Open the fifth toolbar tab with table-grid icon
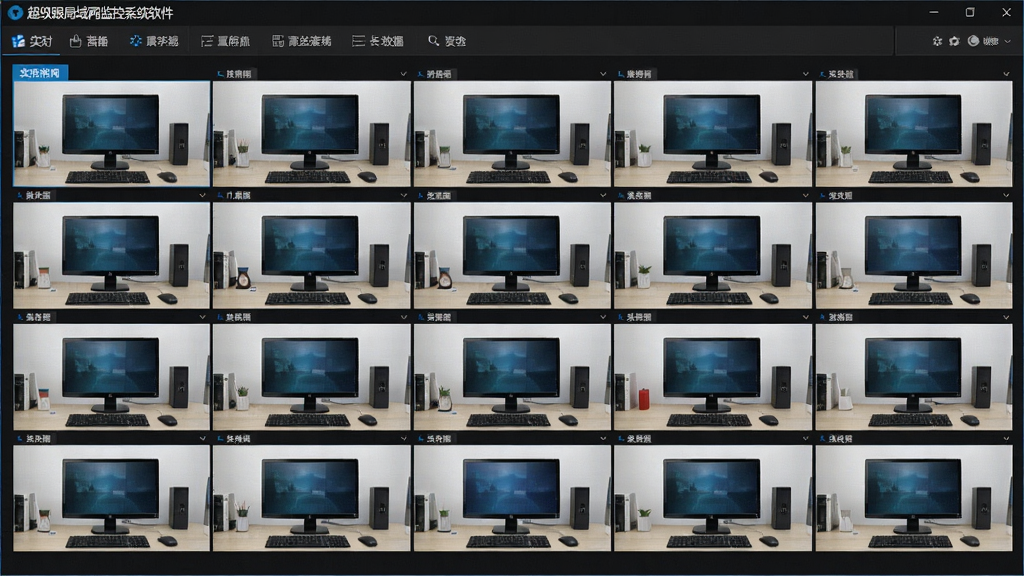Image resolution: width=1024 pixels, height=576 pixels. coord(302,41)
